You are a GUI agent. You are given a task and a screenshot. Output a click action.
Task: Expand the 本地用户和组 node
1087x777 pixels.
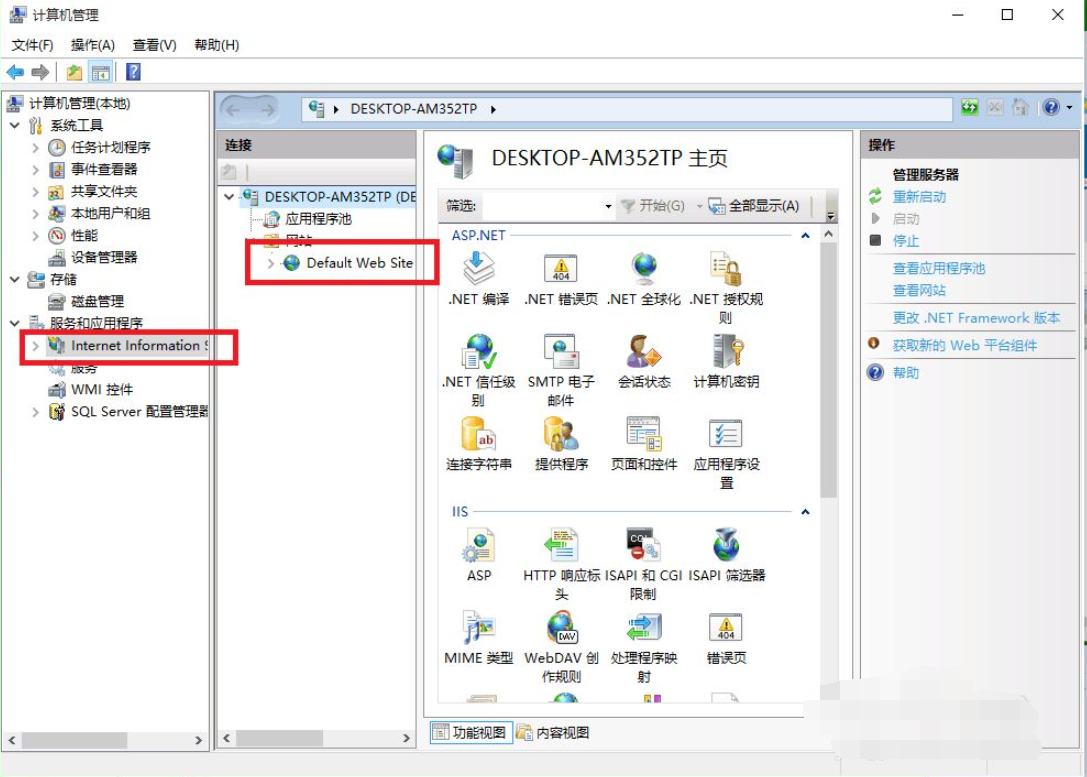coord(35,214)
